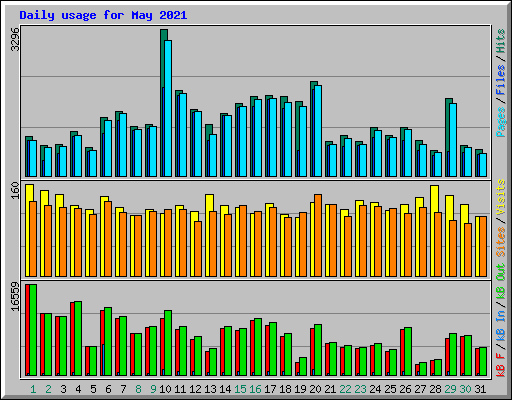This screenshot has height=400, width=512.
Task: Click the x-axis day label "6"
Action: (x=108, y=389)
